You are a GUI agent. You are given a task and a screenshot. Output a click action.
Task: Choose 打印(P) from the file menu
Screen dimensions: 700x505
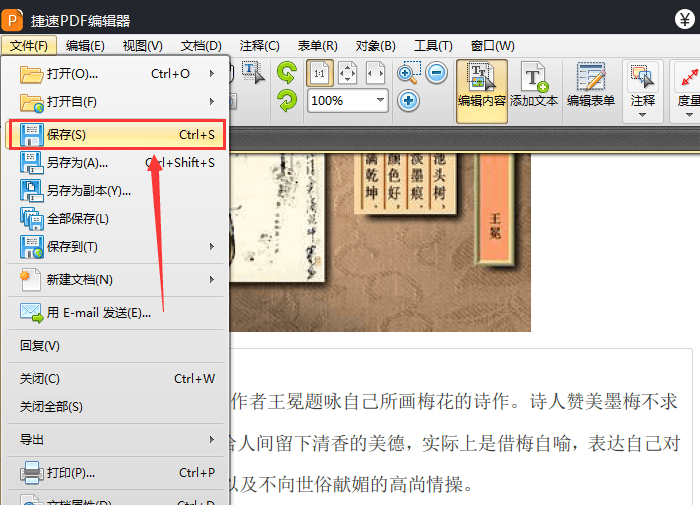pos(117,473)
